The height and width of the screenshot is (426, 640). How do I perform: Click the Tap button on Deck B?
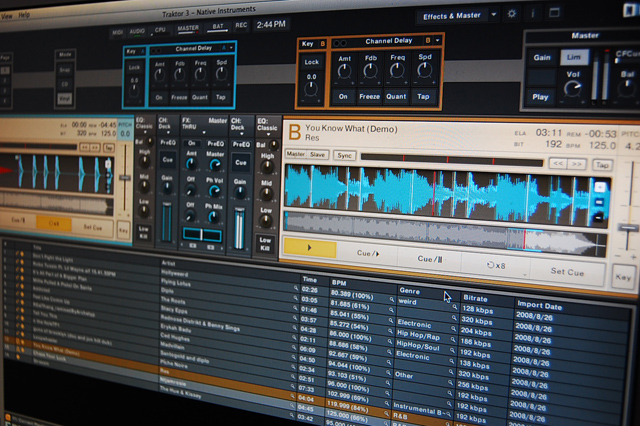point(602,164)
